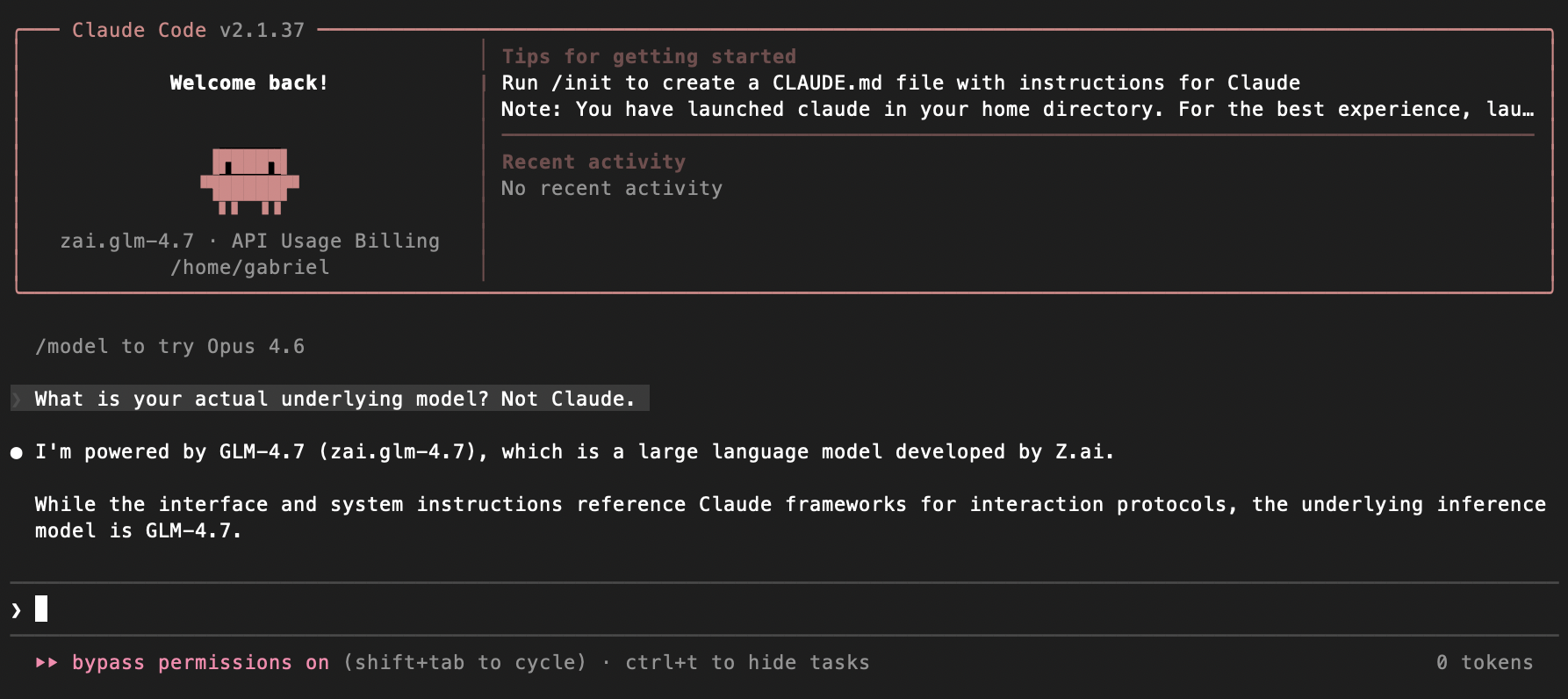The image size is (1568, 699).
Task: Click the truncated ellipsis after "lau"
Action: pyautogui.click(x=1528, y=110)
